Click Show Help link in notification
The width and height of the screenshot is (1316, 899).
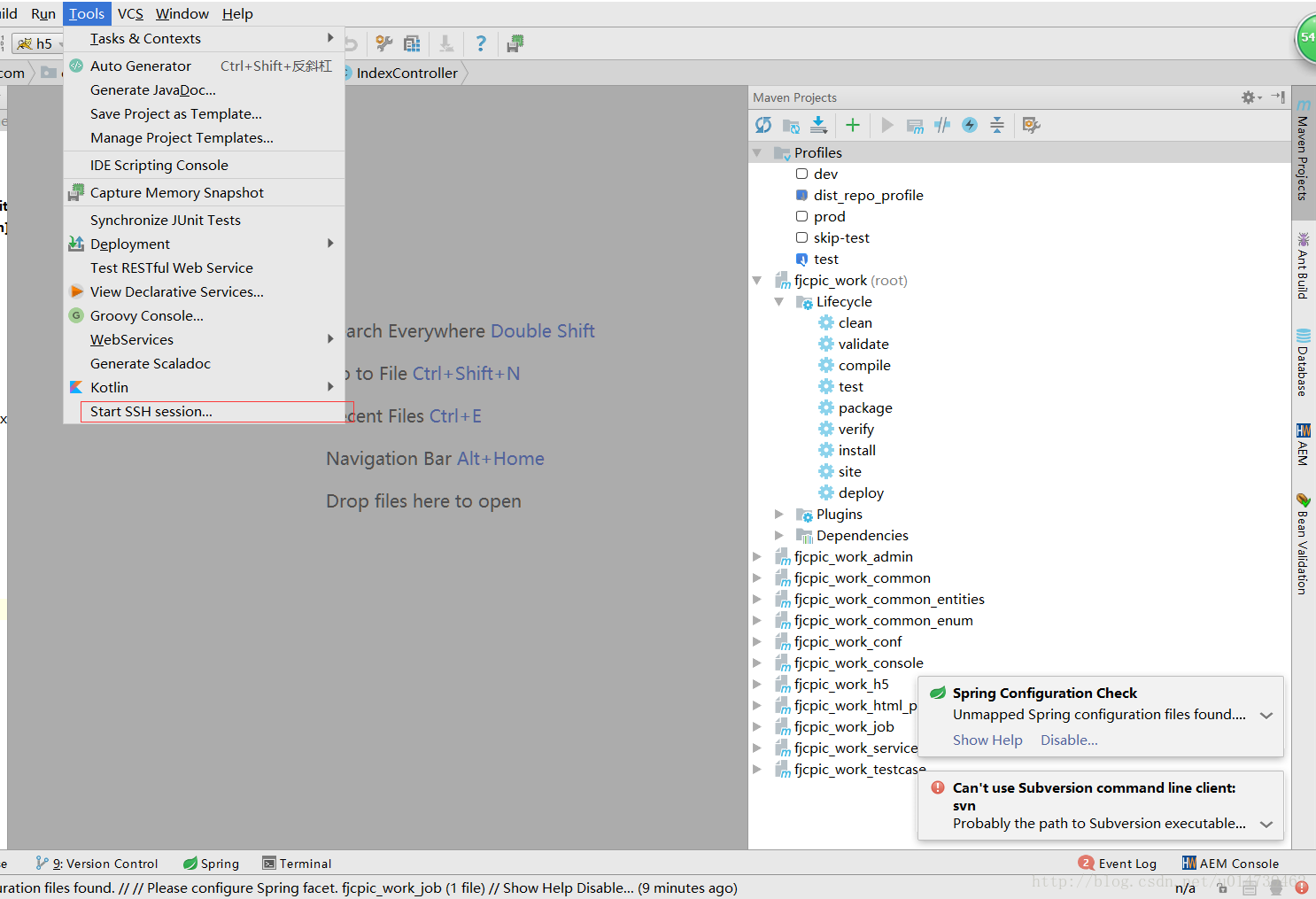(x=987, y=740)
